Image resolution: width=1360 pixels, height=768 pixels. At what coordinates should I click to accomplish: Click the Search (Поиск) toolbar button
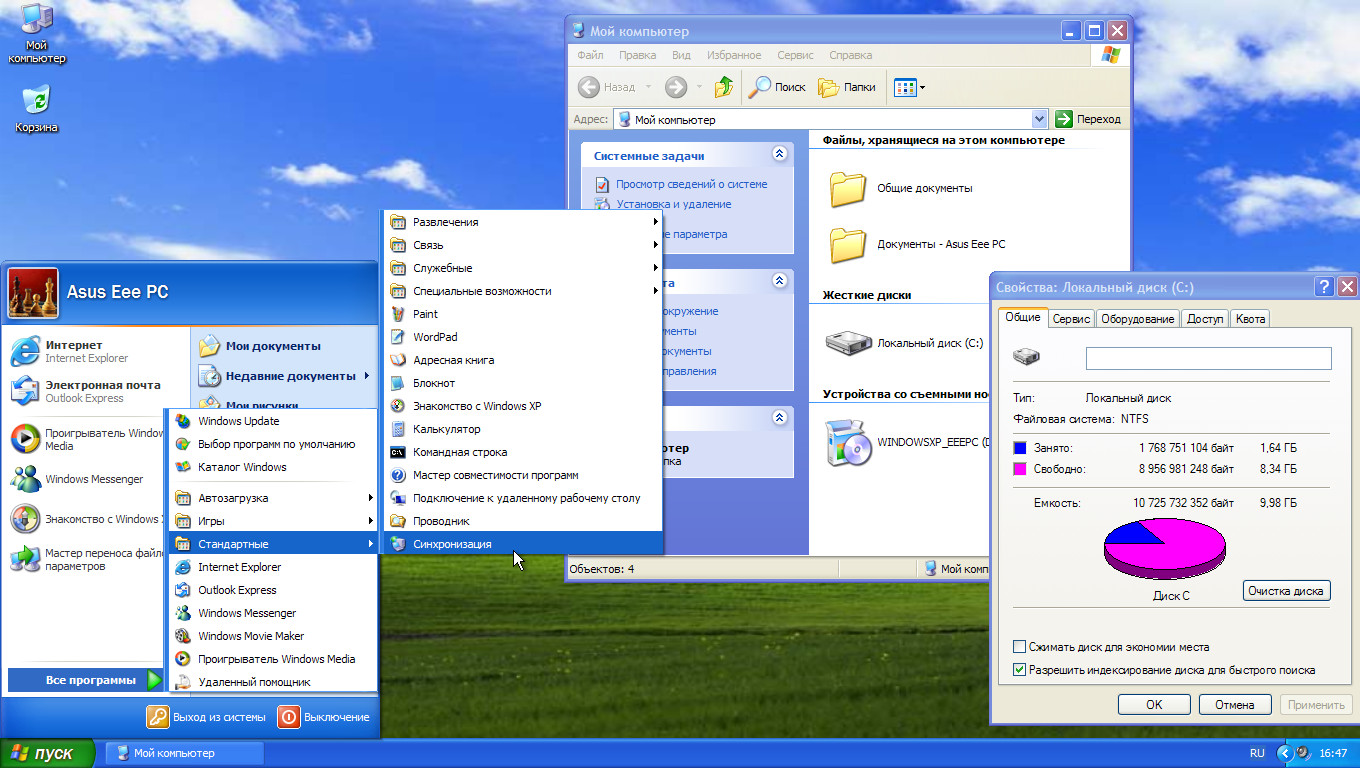[x=778, y=87]
